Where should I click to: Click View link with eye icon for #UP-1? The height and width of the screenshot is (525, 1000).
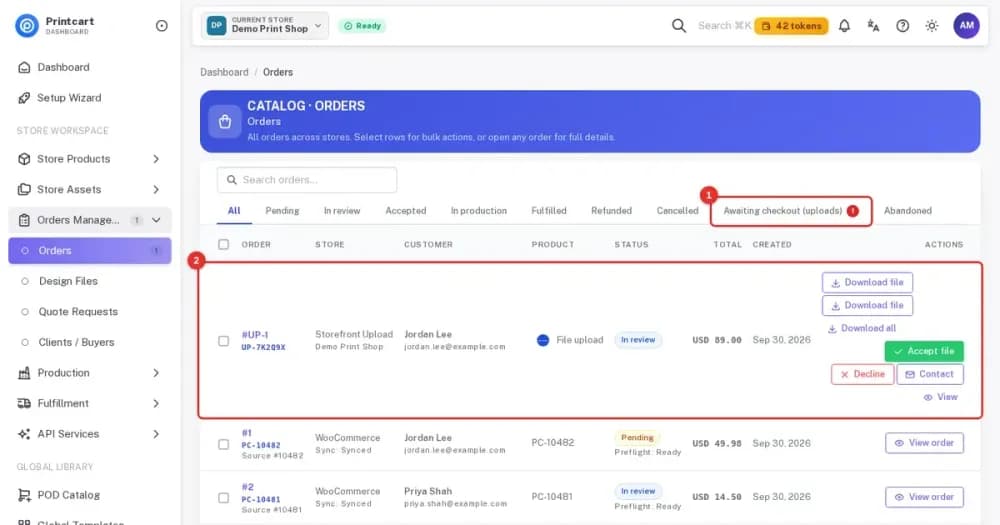941,397
